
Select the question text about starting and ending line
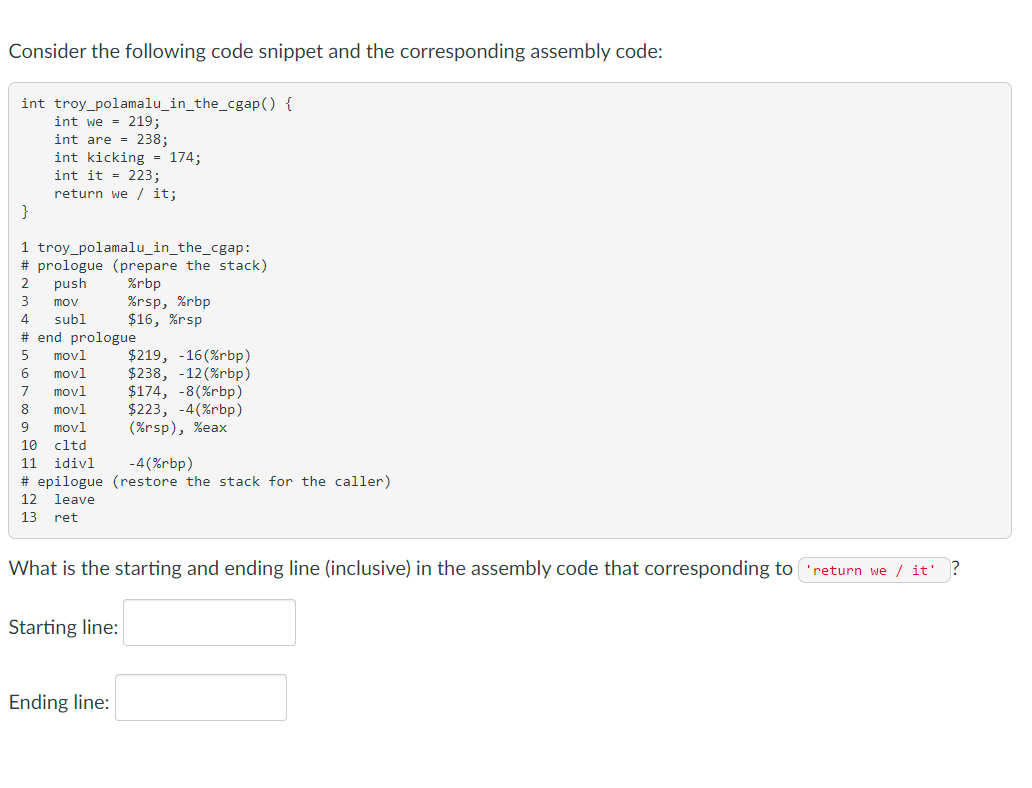point(400,568)
